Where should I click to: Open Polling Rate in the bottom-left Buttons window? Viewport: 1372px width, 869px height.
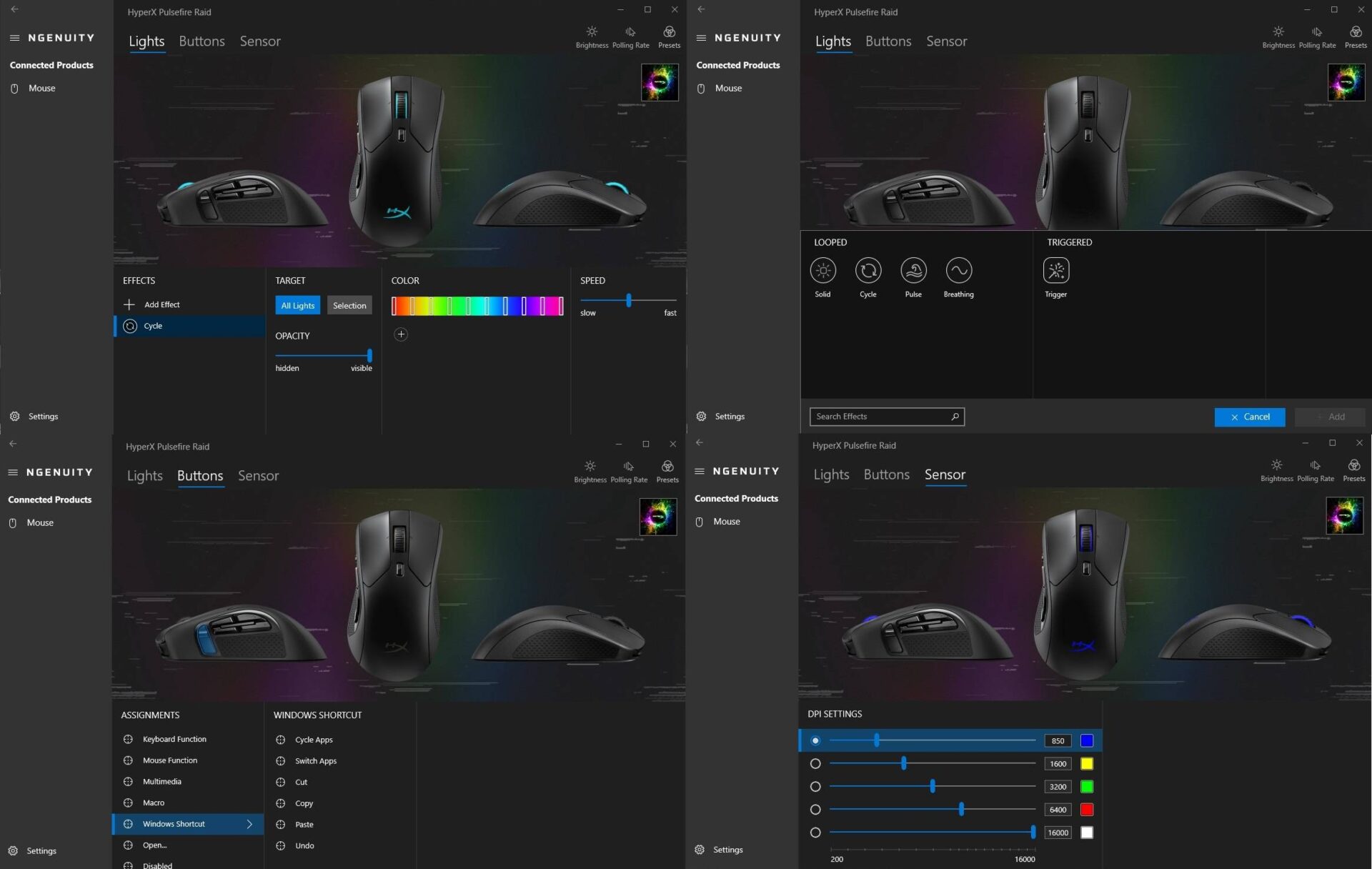pos(629,472)
